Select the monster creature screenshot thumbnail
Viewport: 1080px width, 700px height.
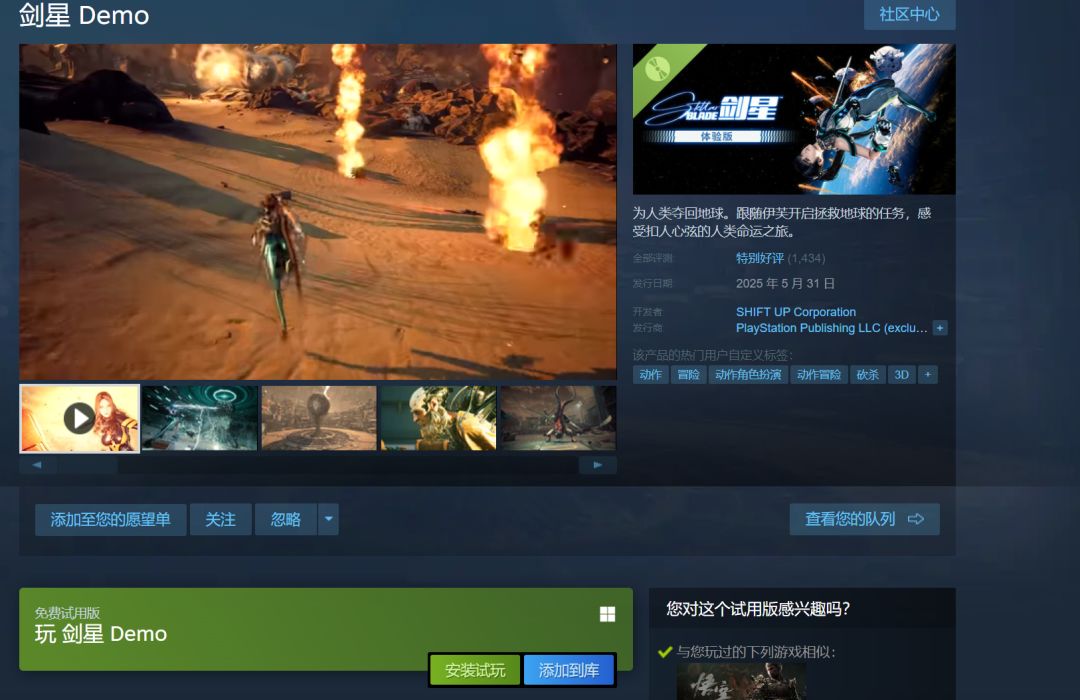pyautogui.click(x=558, y=418)
